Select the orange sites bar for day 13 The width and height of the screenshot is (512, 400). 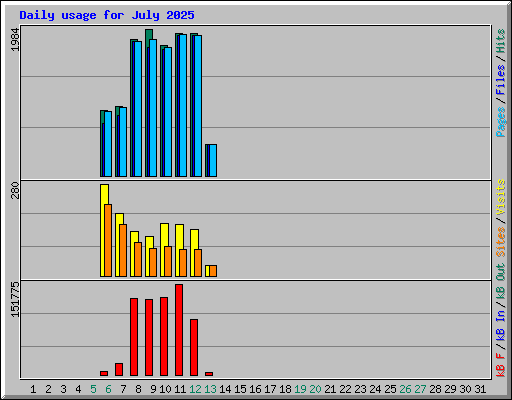pyautogui.click(x=213, y=271)
